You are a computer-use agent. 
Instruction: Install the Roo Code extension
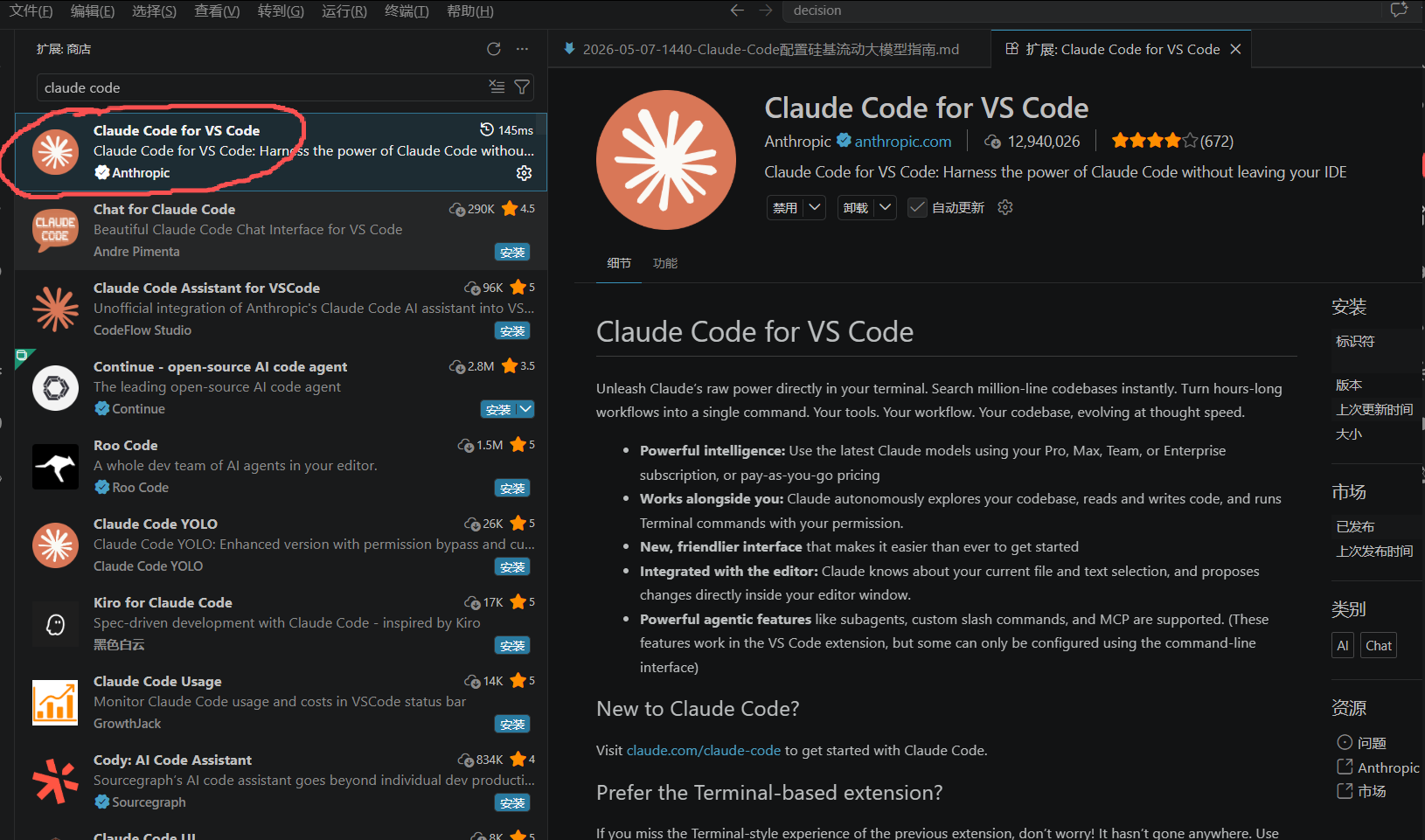512,488
